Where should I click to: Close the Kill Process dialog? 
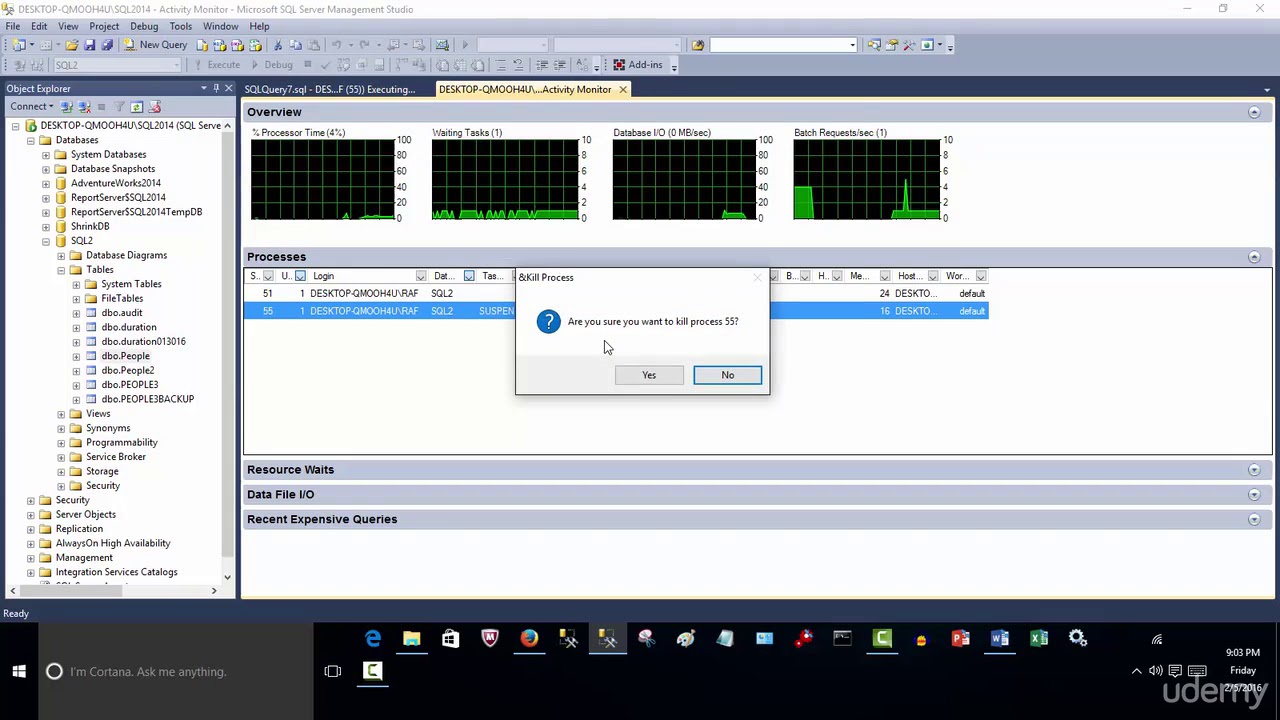pyautogui.click(x=757, y=277)
